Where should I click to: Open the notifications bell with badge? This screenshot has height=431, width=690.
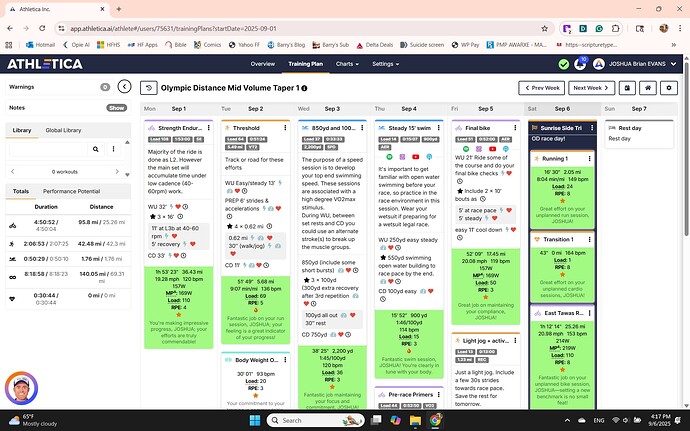[x=580, y=64]
